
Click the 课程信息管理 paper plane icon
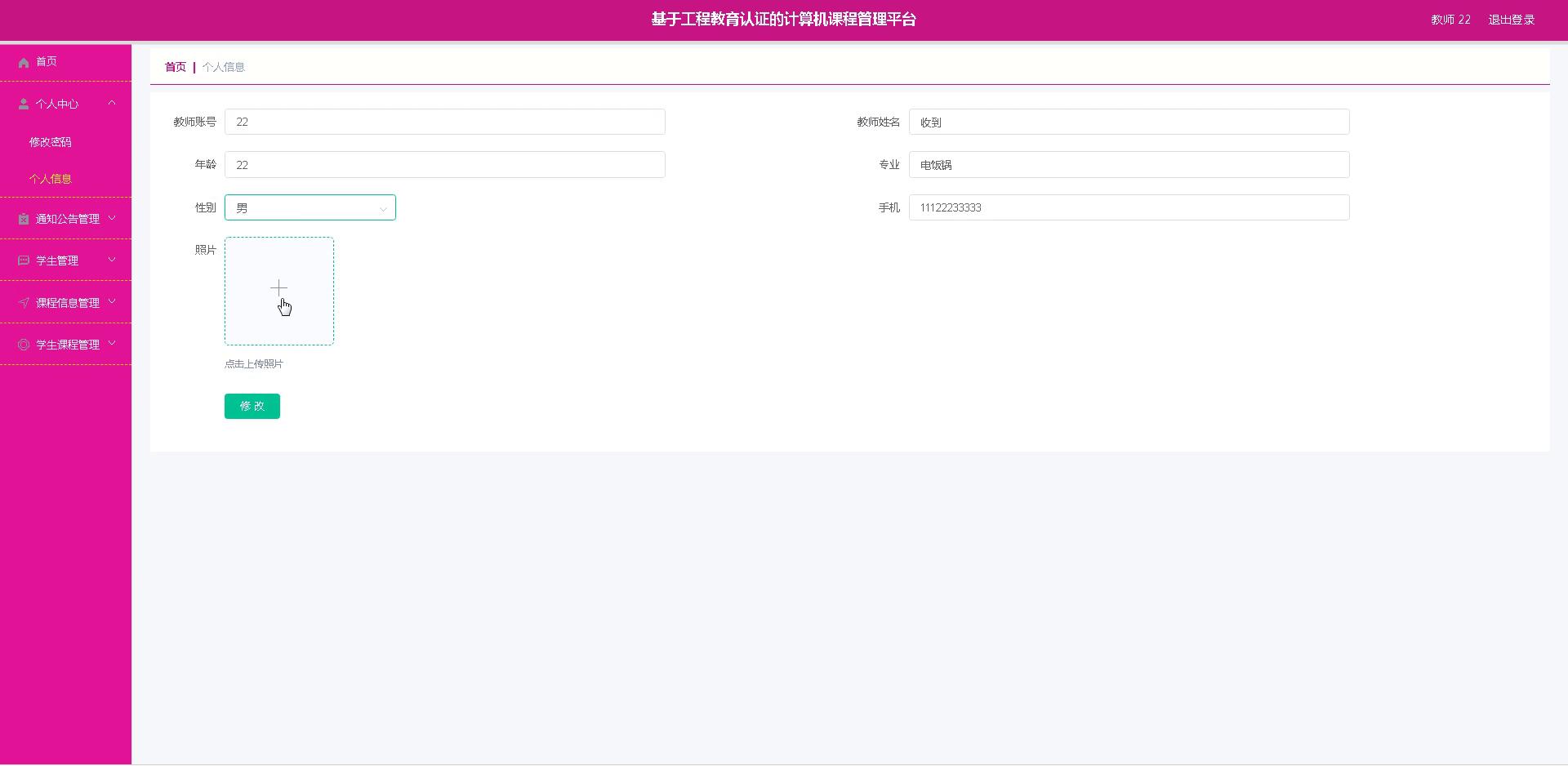24,303
